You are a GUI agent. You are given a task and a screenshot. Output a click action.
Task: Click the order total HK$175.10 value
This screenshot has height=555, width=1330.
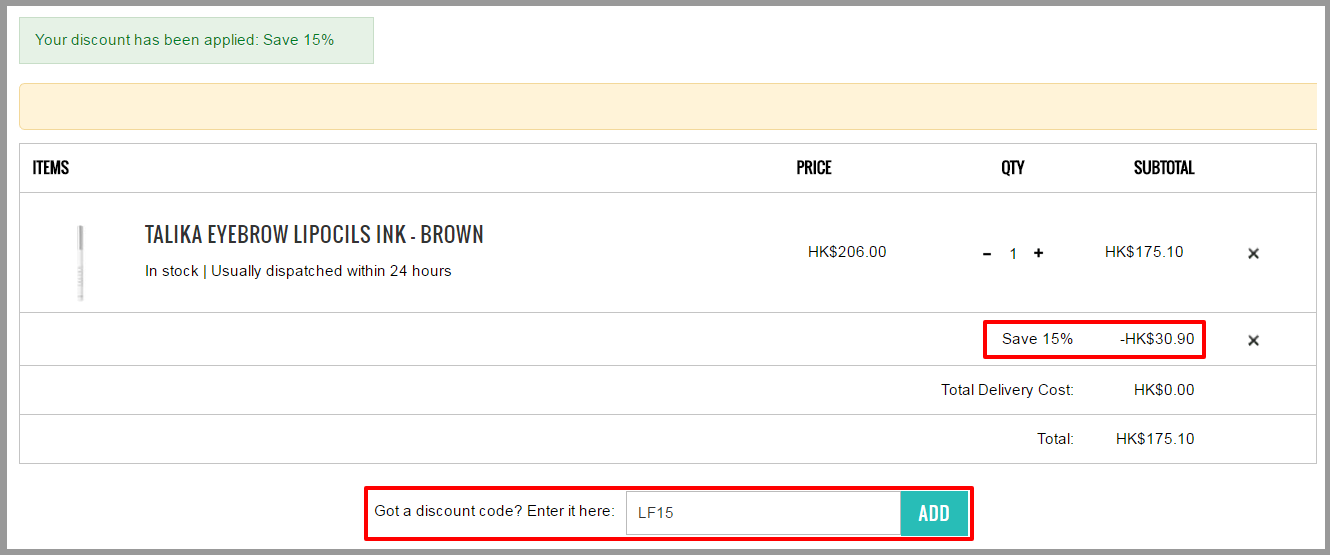coord(1155,439)
